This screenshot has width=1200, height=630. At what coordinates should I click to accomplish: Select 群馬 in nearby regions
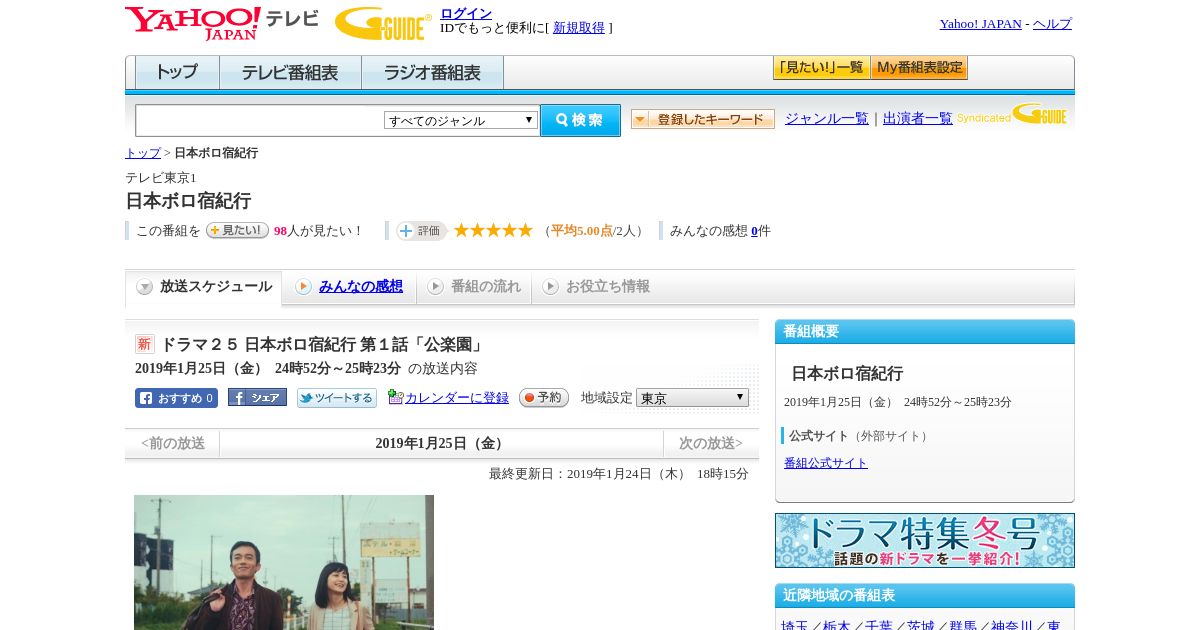963,626
